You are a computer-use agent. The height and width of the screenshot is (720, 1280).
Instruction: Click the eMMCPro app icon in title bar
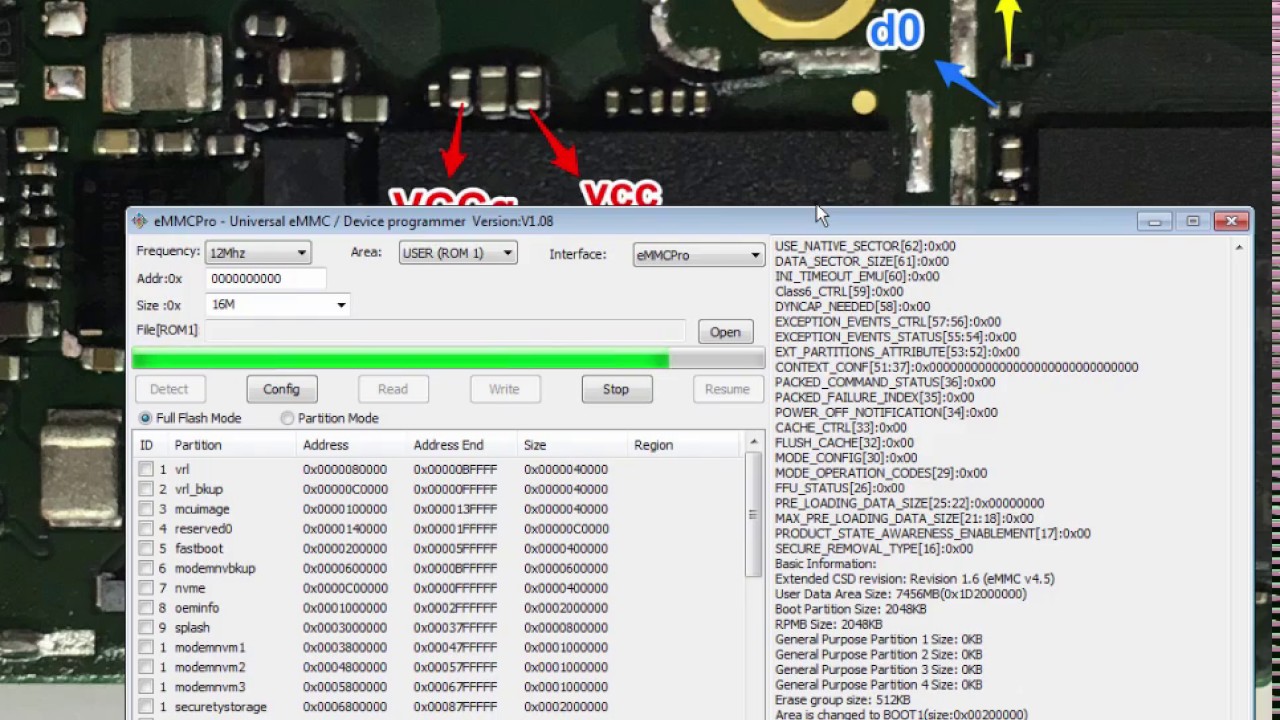[139, 221]
